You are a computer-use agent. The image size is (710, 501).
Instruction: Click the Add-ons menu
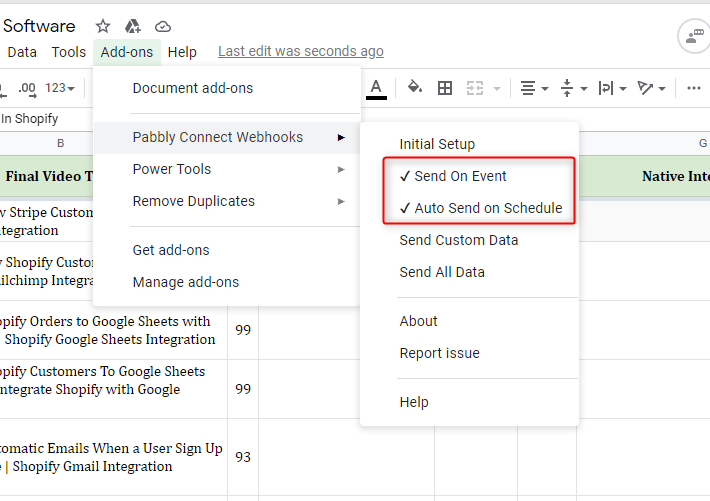(x=127, y=52)
